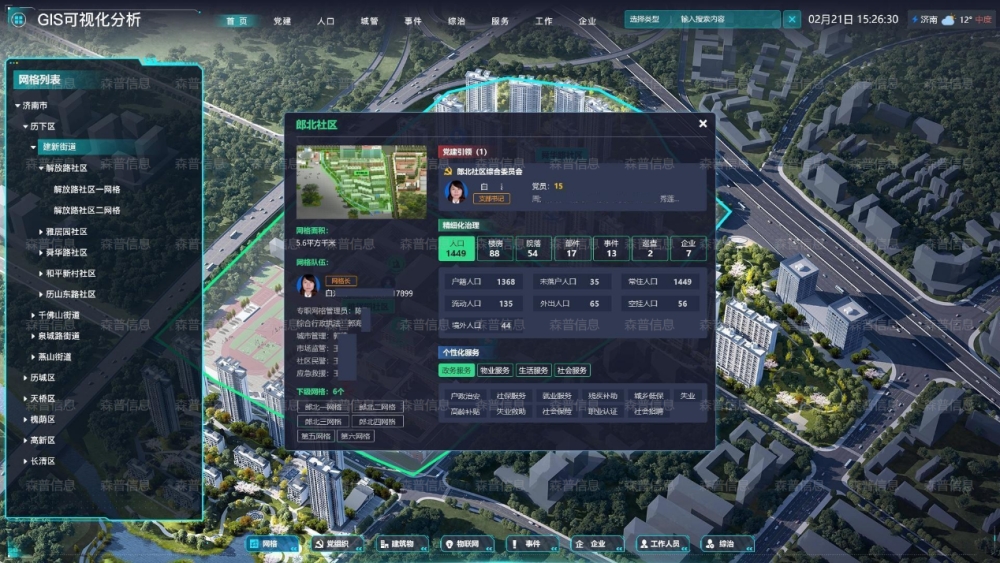Collapse the 济南市 tree node arrow
Image resolution: width=1000 pixels, height=563 pixels.
(x=17, y=106)
